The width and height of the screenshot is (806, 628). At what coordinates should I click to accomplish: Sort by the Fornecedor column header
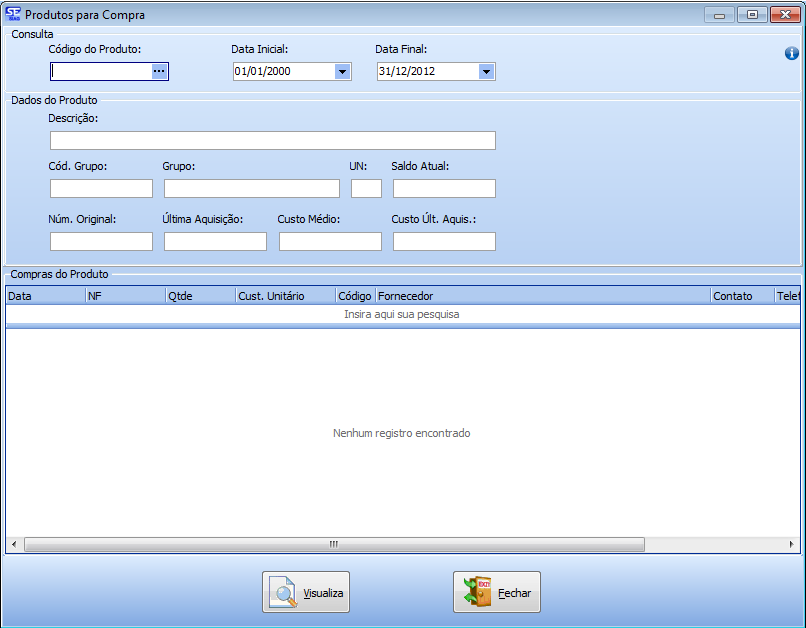pos(542,296)
